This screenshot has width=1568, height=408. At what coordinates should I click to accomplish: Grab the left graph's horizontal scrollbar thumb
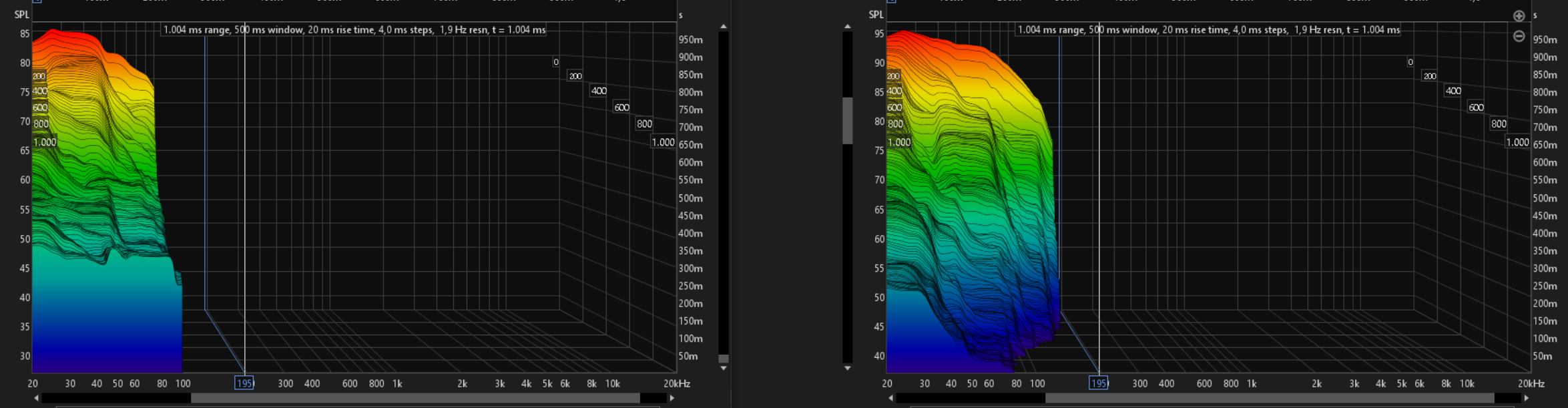(415, 398)
